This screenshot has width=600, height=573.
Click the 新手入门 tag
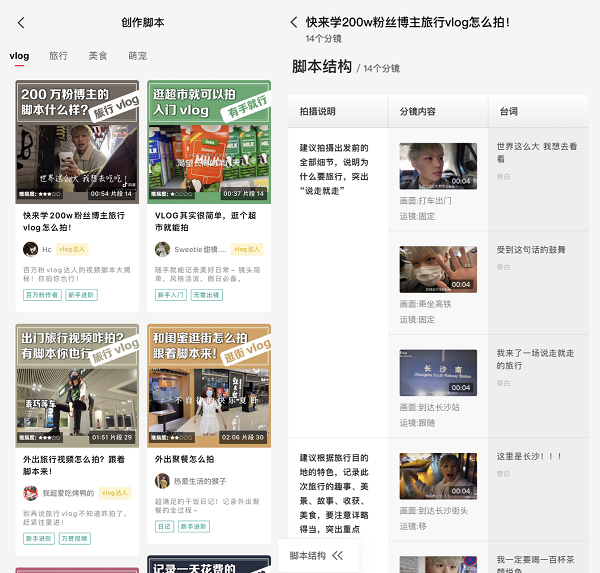tap(171, 295)
